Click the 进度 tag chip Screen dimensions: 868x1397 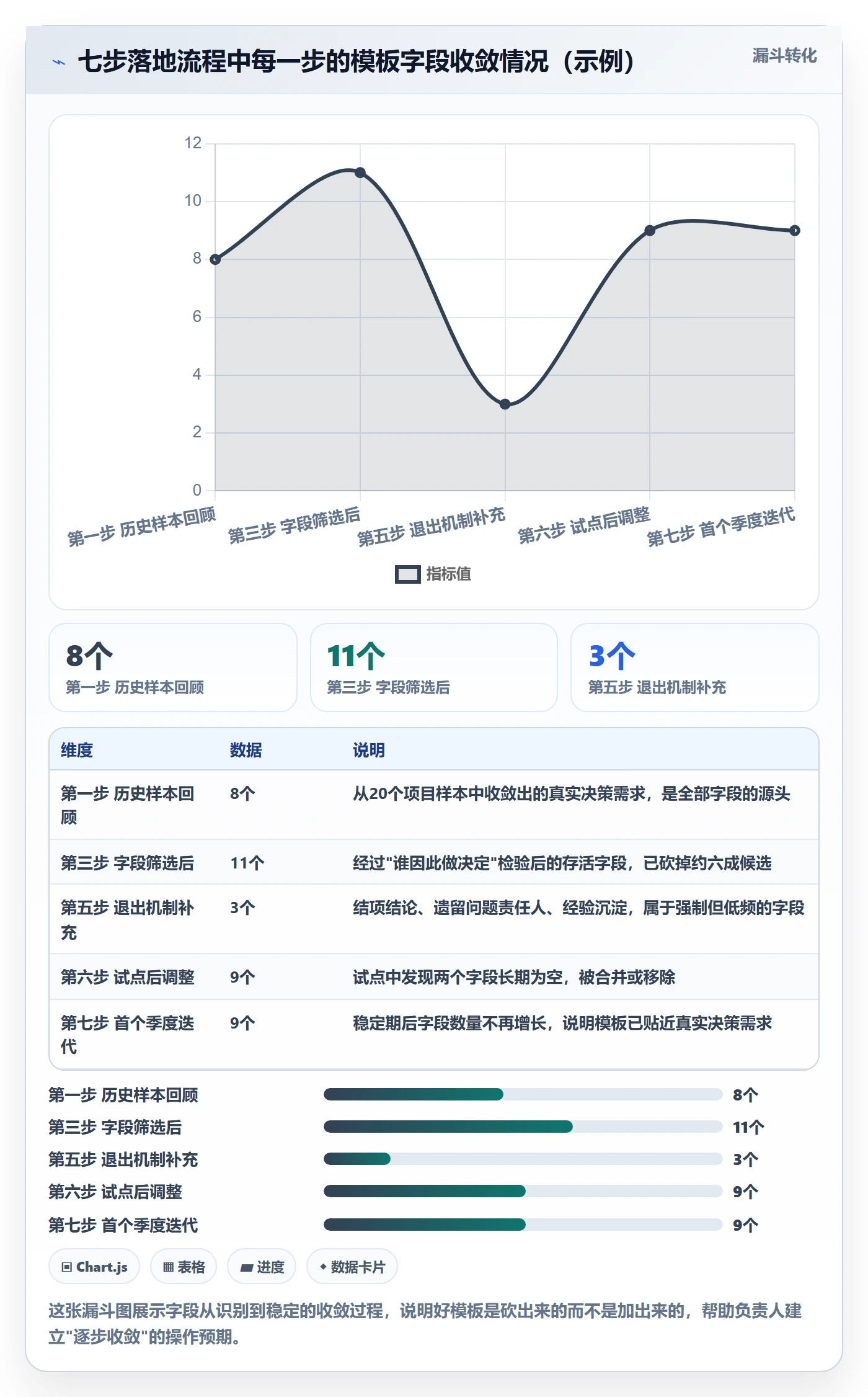point(262,1267)
